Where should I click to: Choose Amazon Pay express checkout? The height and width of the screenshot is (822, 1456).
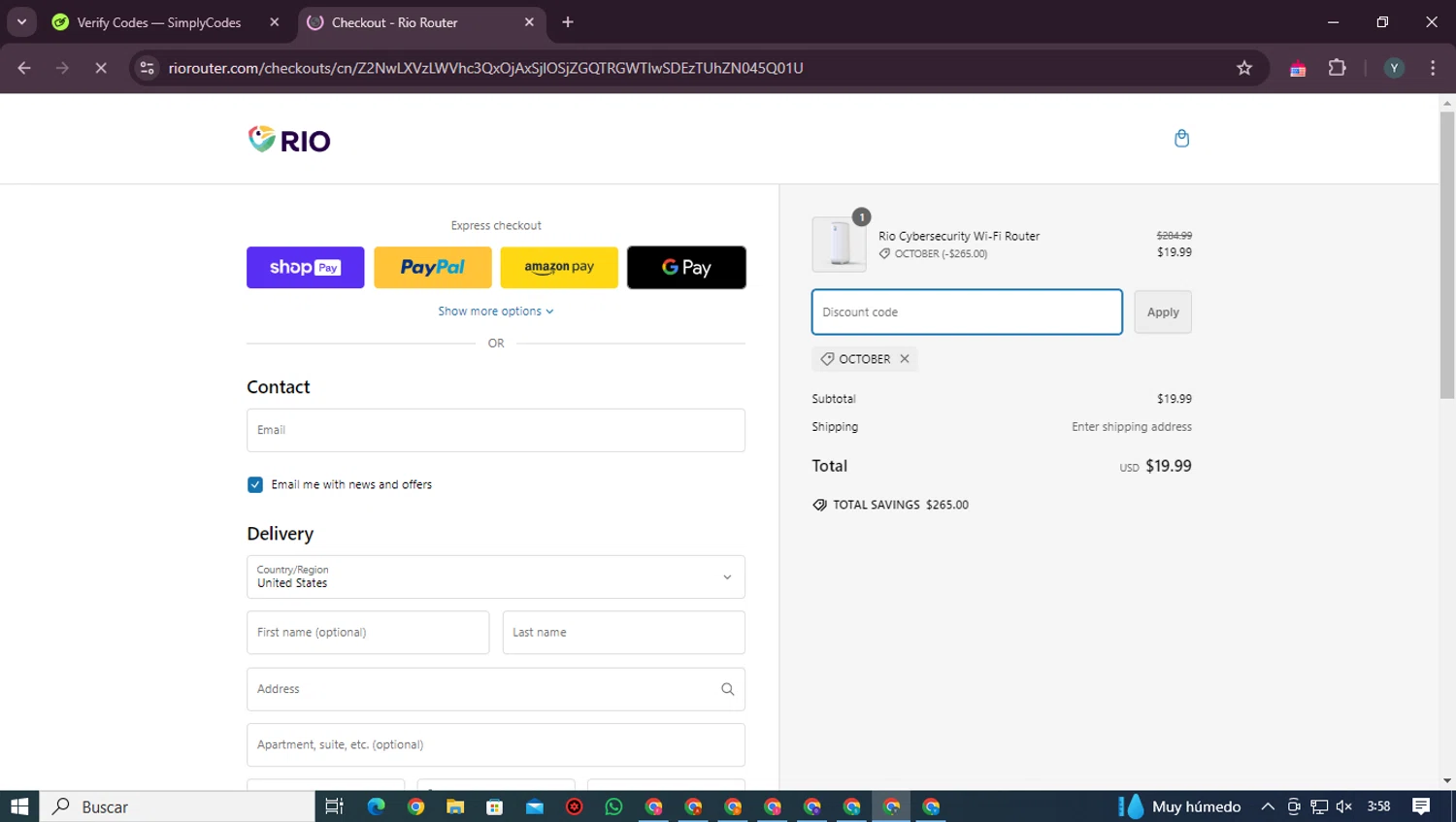tap(559, 268)
